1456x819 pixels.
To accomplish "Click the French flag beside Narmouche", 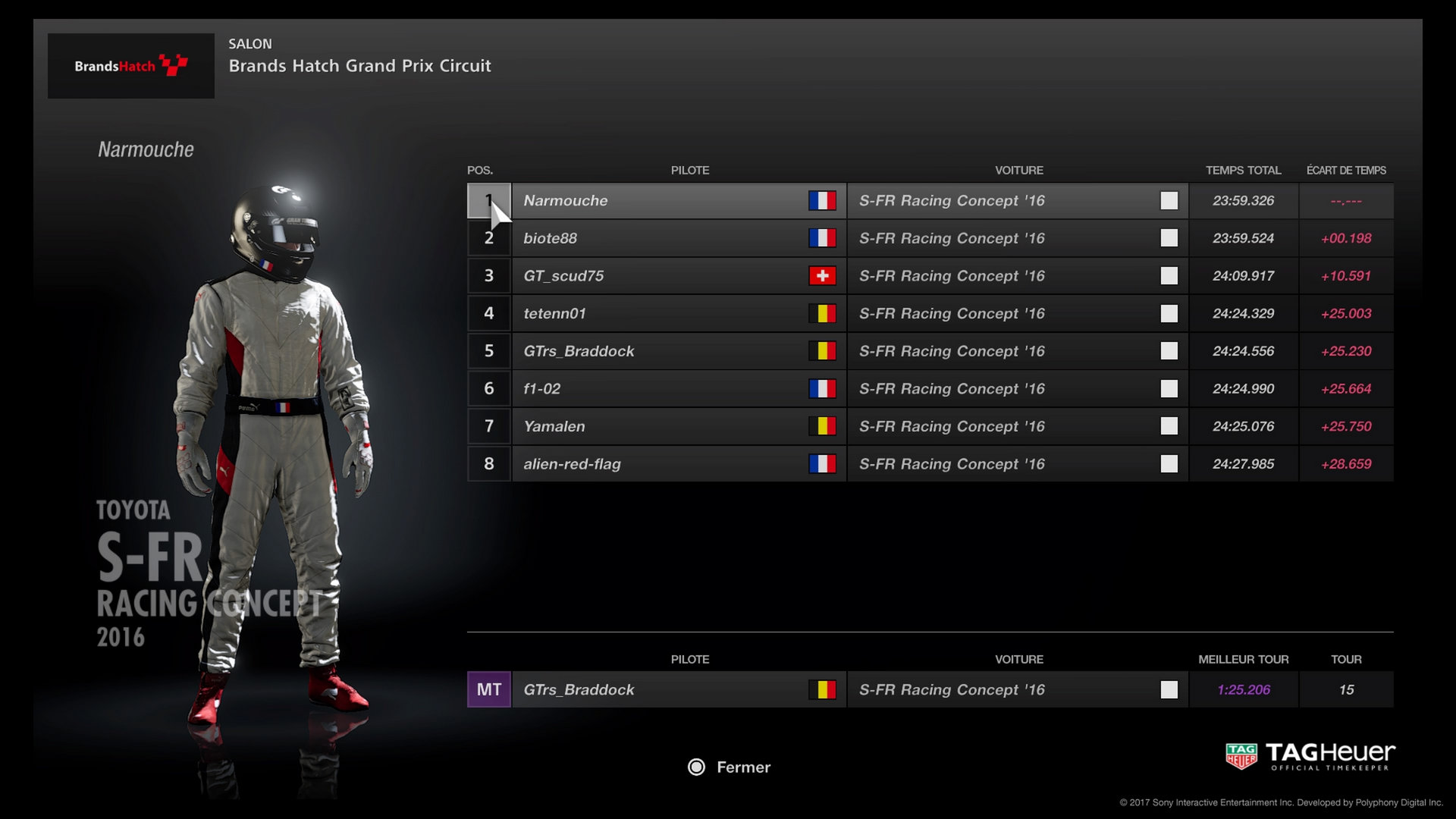I will 822,201.
